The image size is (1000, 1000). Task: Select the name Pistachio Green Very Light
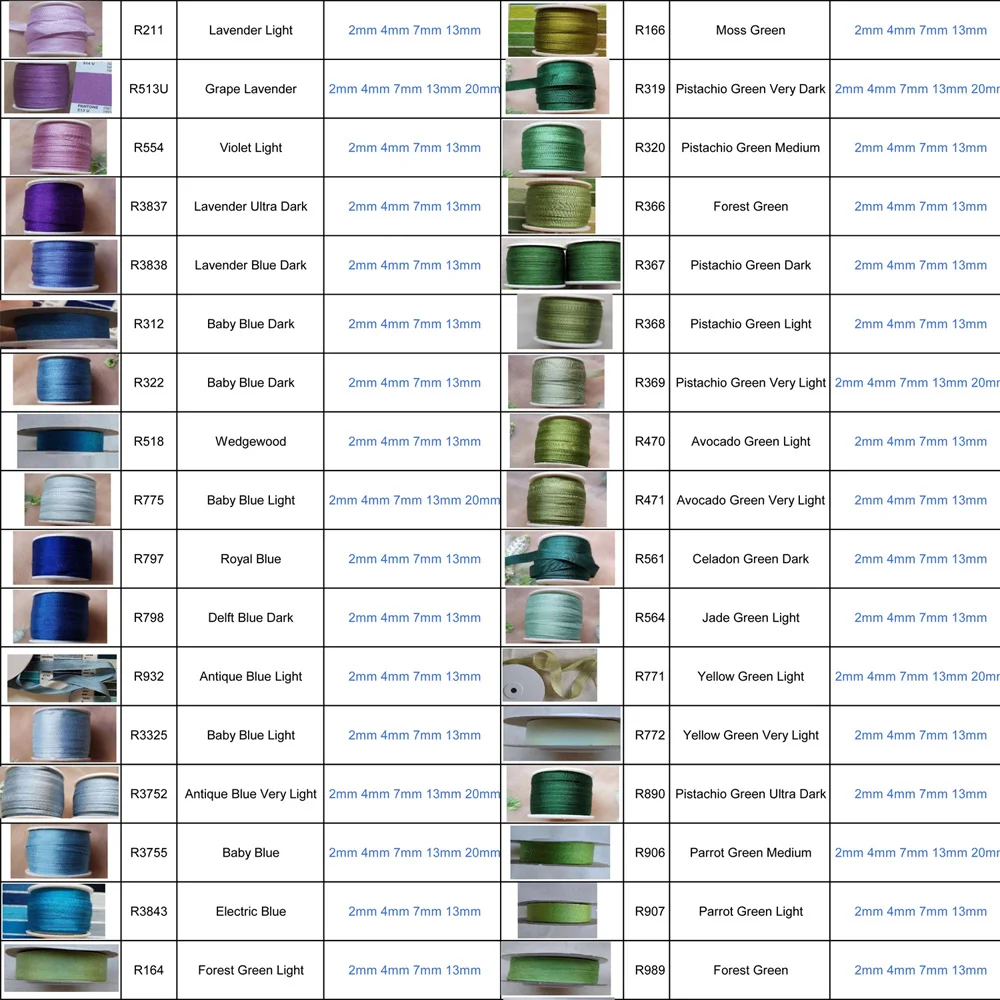(751, 383)
